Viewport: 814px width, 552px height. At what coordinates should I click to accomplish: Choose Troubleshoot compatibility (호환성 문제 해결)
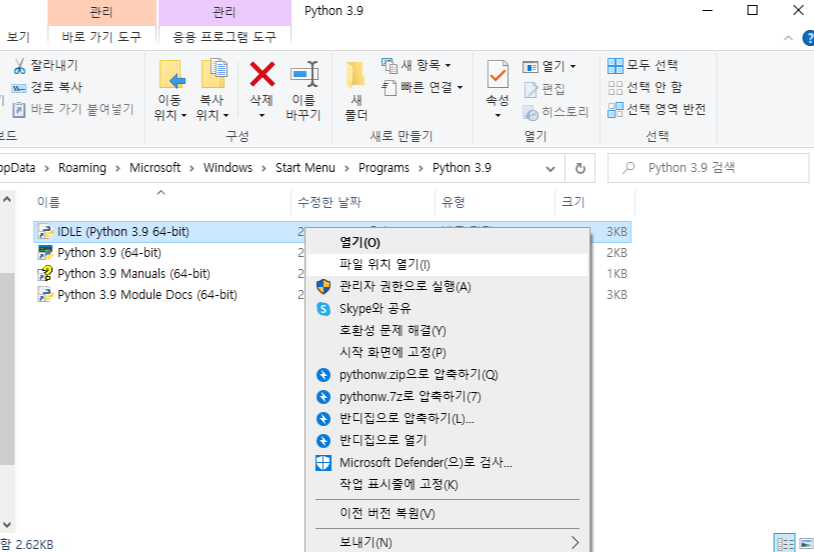point(447,330)
